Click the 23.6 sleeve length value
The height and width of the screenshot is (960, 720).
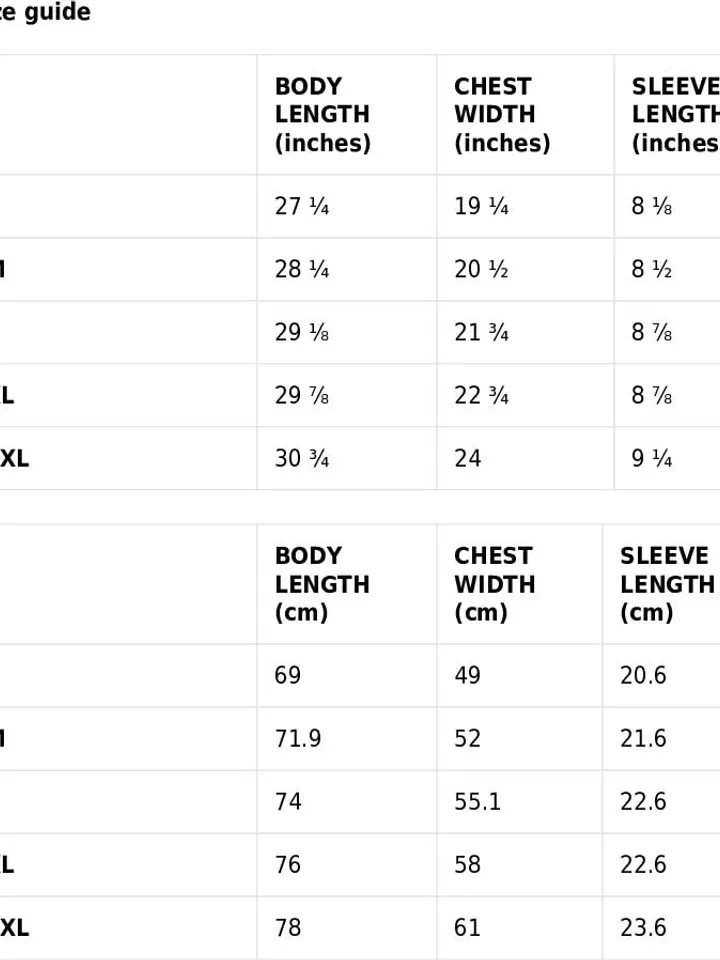click(x=643, y=928)
